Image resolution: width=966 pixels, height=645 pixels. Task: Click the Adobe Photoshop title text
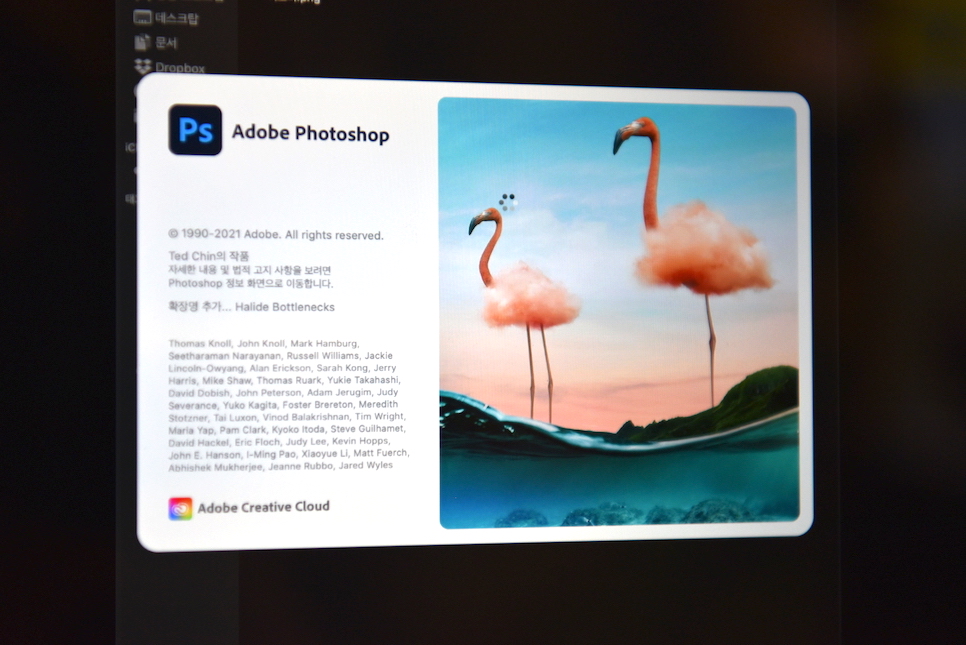[x=310, y=133]
